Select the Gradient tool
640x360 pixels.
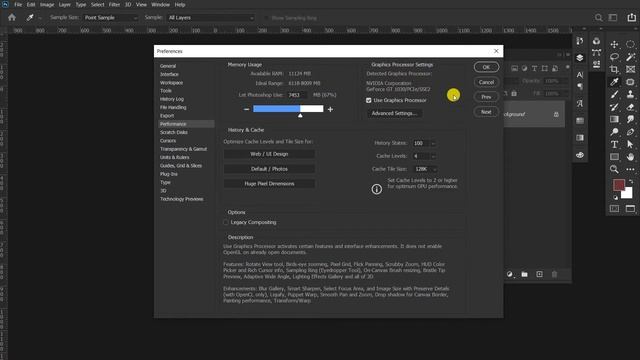point(614,119)
